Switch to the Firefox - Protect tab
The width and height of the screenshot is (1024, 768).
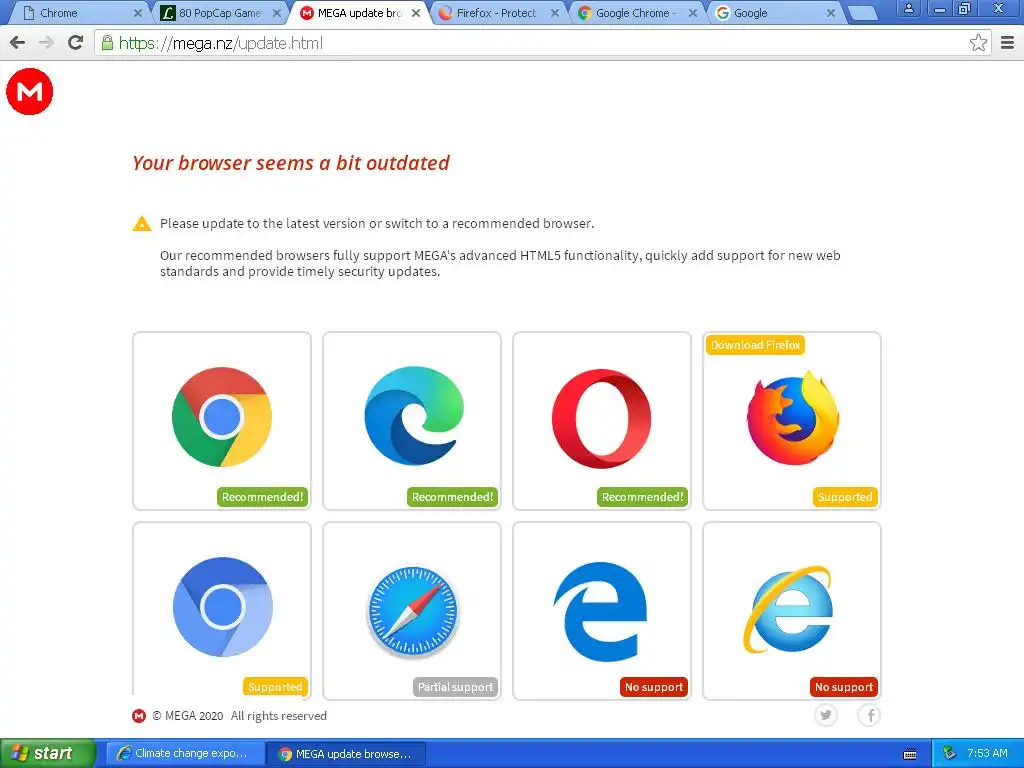[x=496, y=13]
